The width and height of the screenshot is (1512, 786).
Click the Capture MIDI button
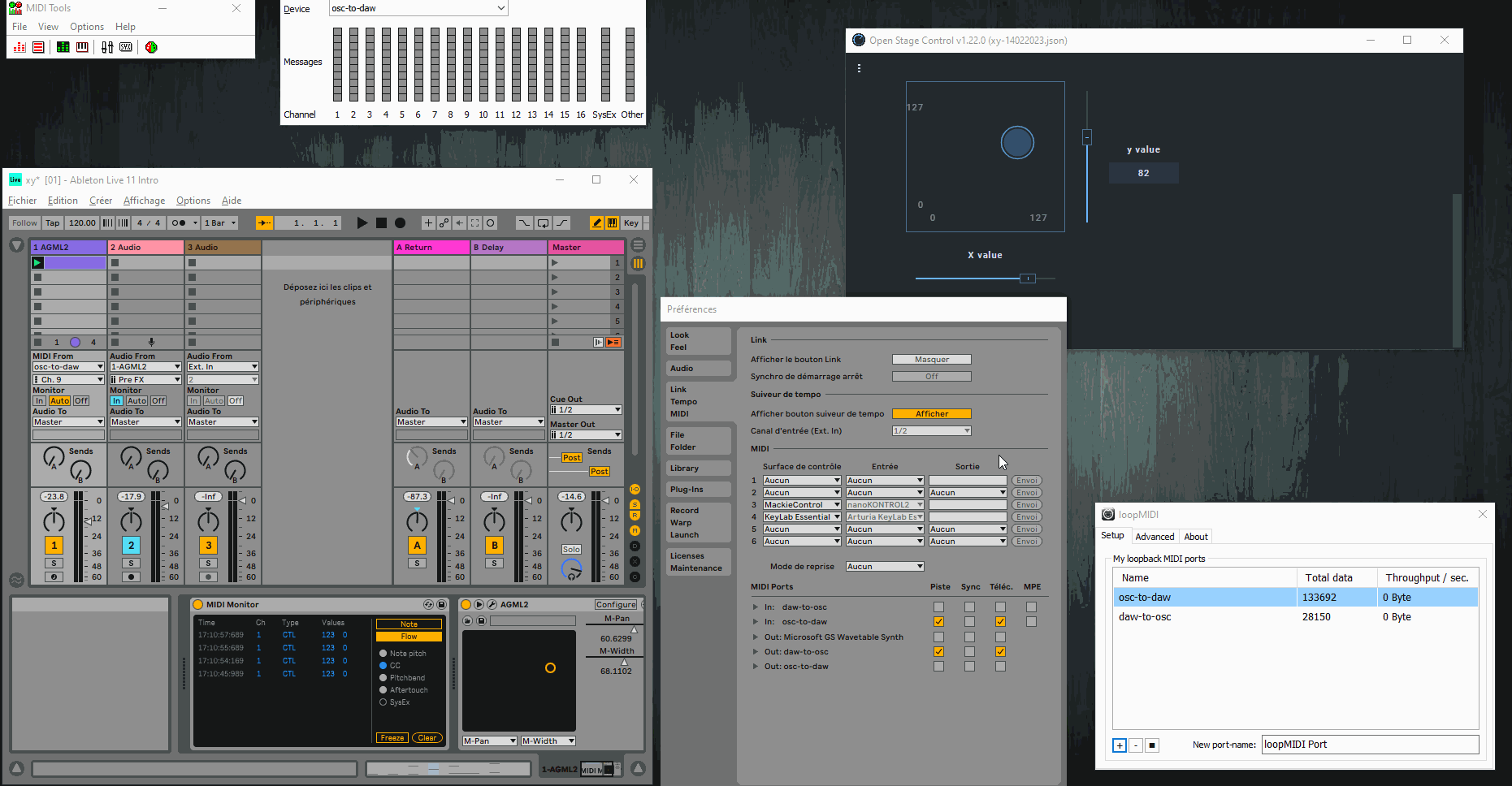[x=475, y=222]
